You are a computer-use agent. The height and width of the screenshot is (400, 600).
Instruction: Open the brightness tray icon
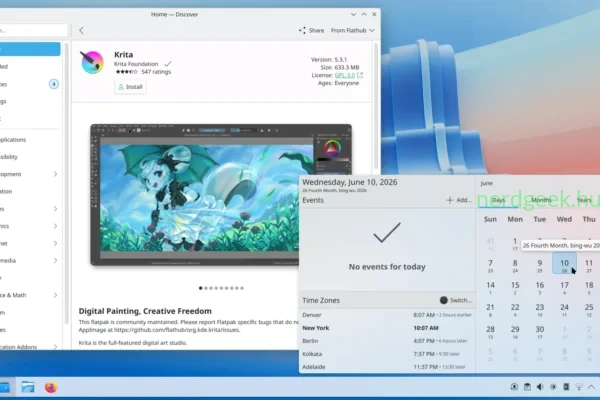(553, 387)
